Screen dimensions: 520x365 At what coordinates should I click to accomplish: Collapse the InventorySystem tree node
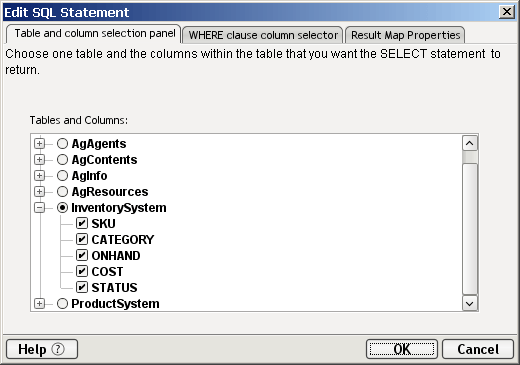pyautogui.click(x=39, y=208)
